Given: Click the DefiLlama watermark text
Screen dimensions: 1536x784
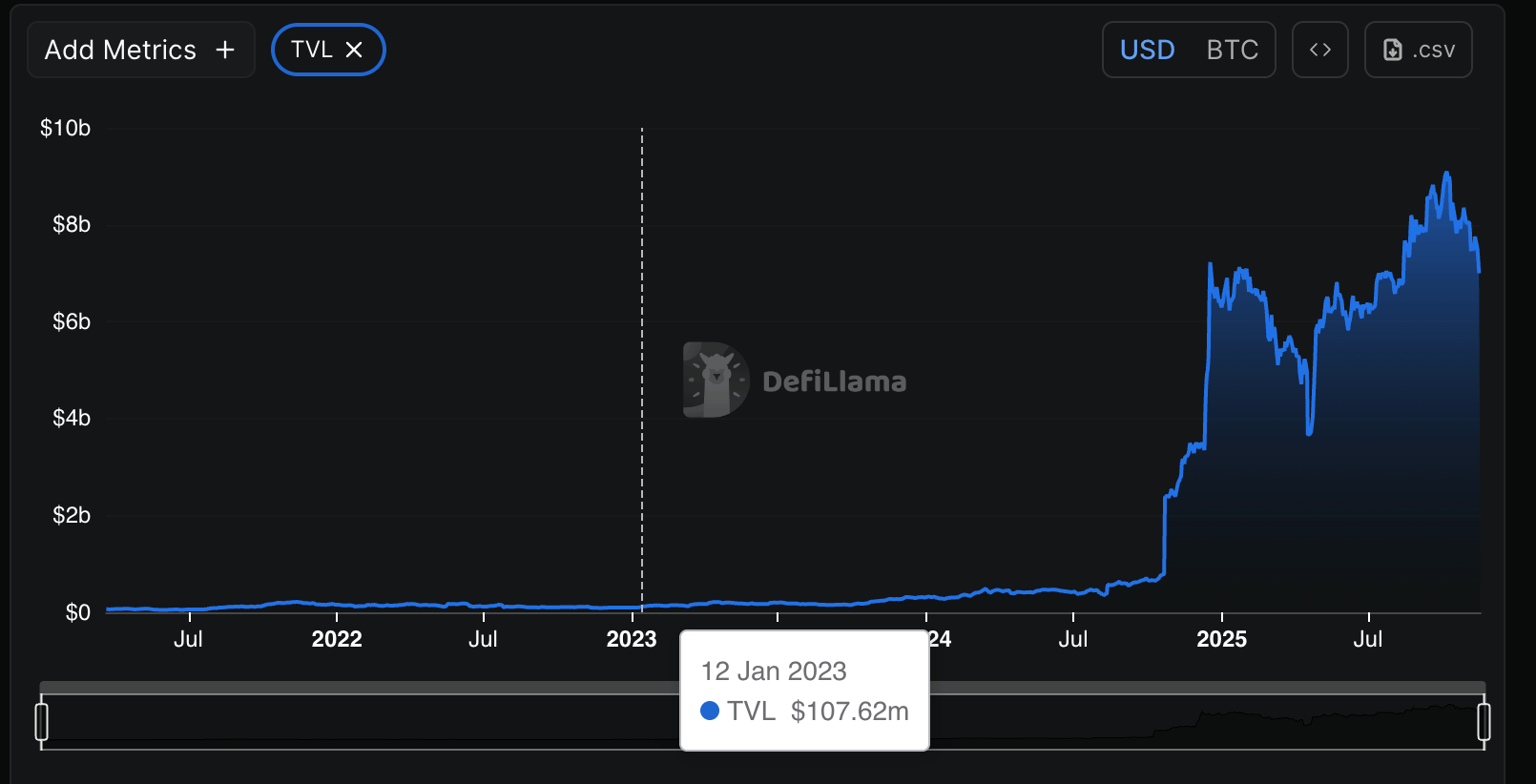Looking at the screenshot, I should [835, 382].
